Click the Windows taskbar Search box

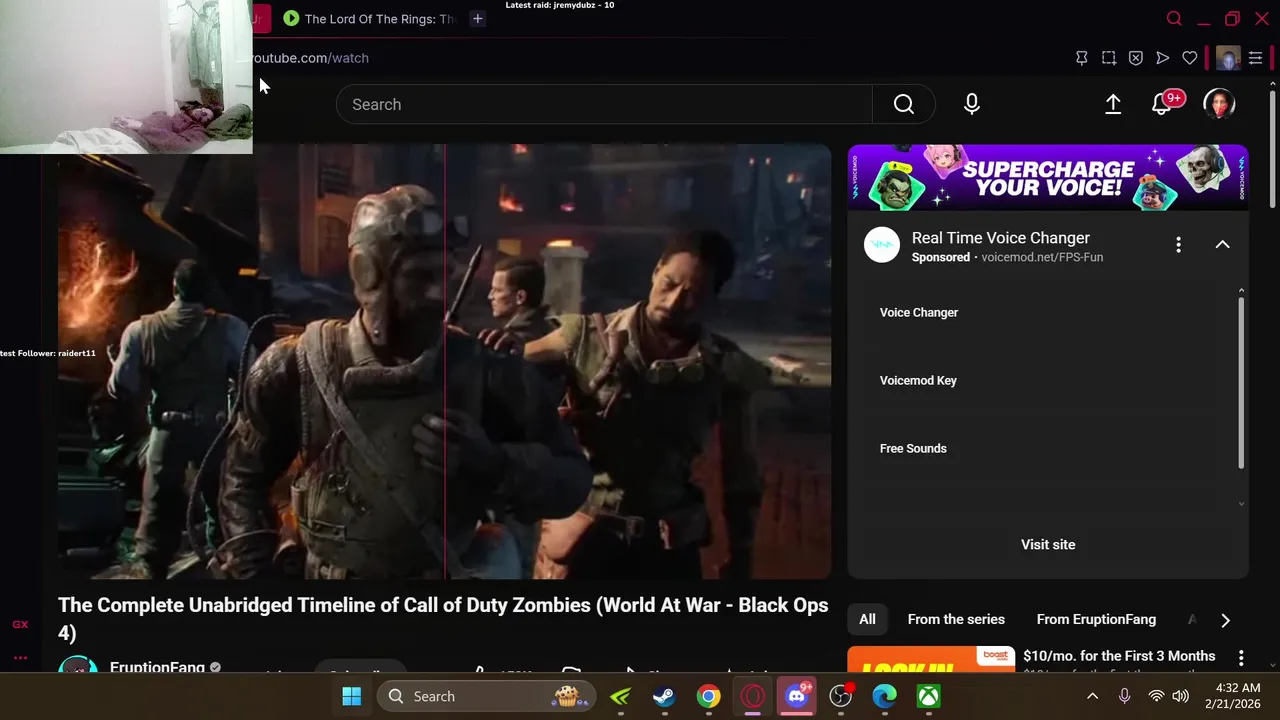486,696
